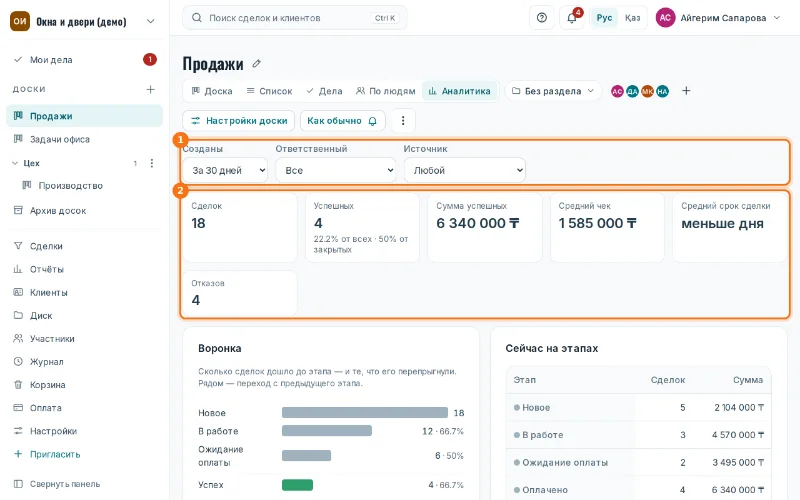This screenshot has width=800, height=500.
Task: Open three-dot menu for Цех section
Action: click(x=152, y=163)
